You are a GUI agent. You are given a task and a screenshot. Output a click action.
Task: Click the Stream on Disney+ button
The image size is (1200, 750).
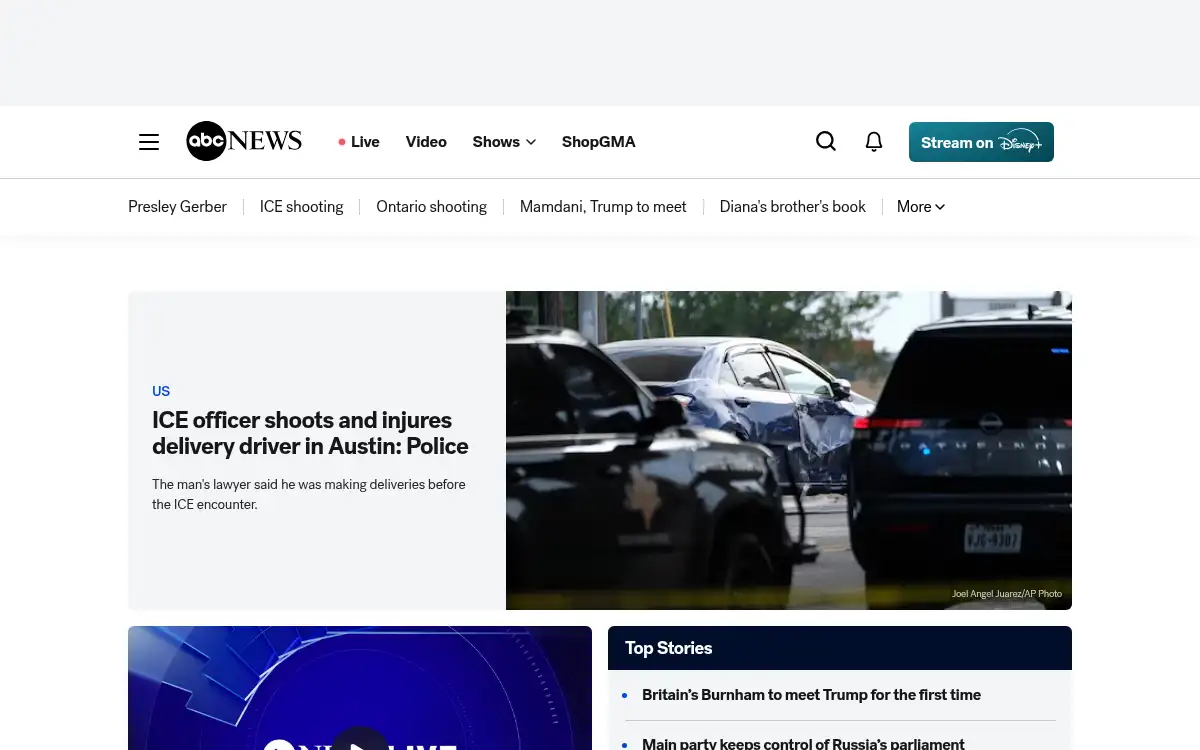(x=981, y=142)
